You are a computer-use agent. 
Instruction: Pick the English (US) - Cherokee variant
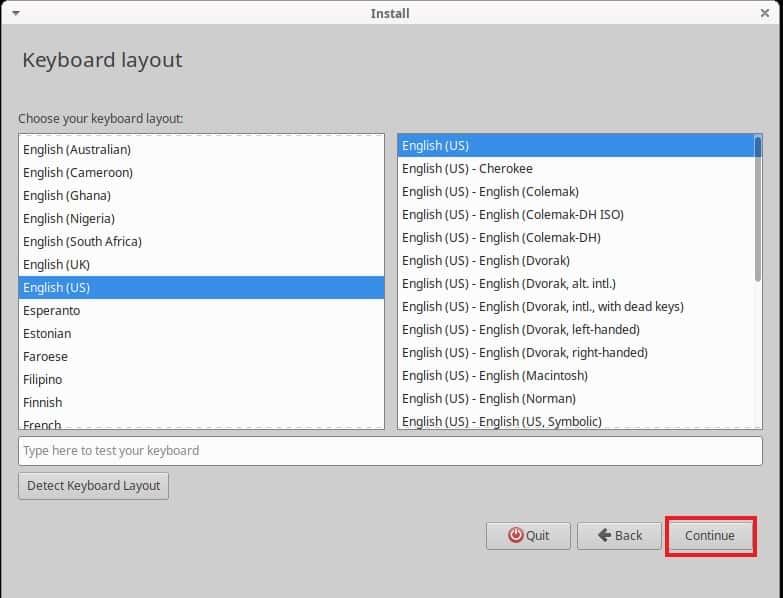pyautogui.click(x=576, y=169)
